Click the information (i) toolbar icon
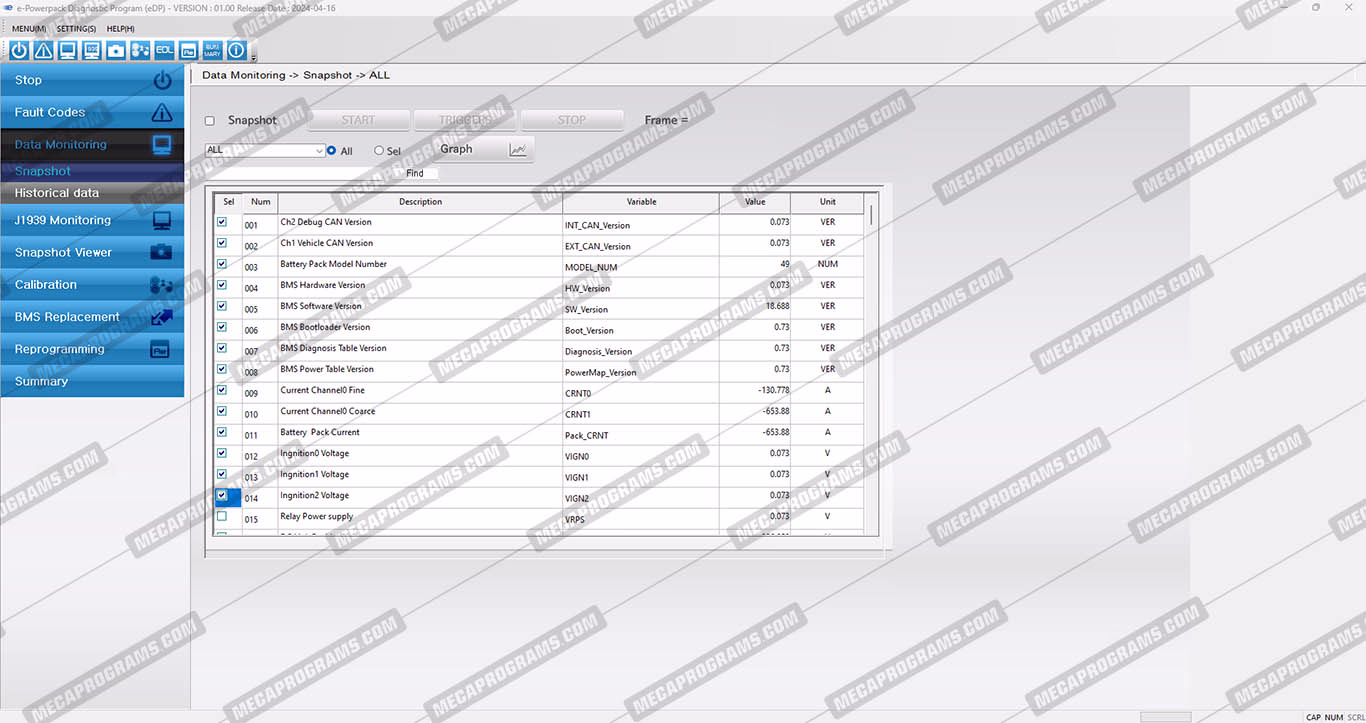 click(x=237, y=50)
